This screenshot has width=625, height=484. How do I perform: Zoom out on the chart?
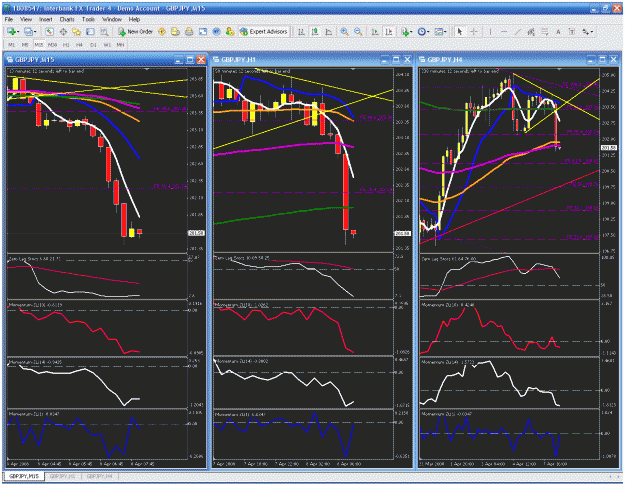pos(358,31)
